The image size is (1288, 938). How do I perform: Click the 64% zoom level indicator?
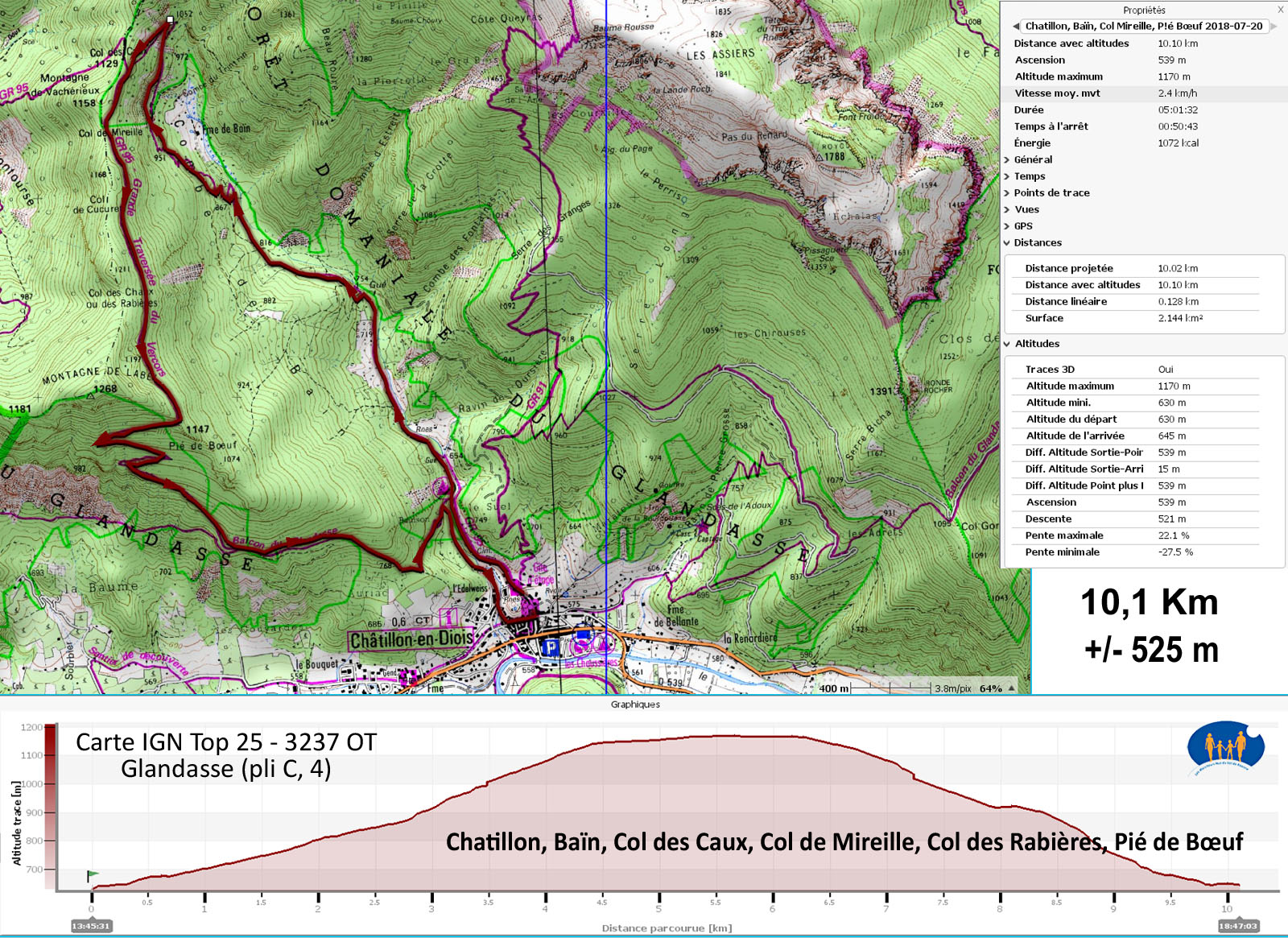tap(990, 688)
